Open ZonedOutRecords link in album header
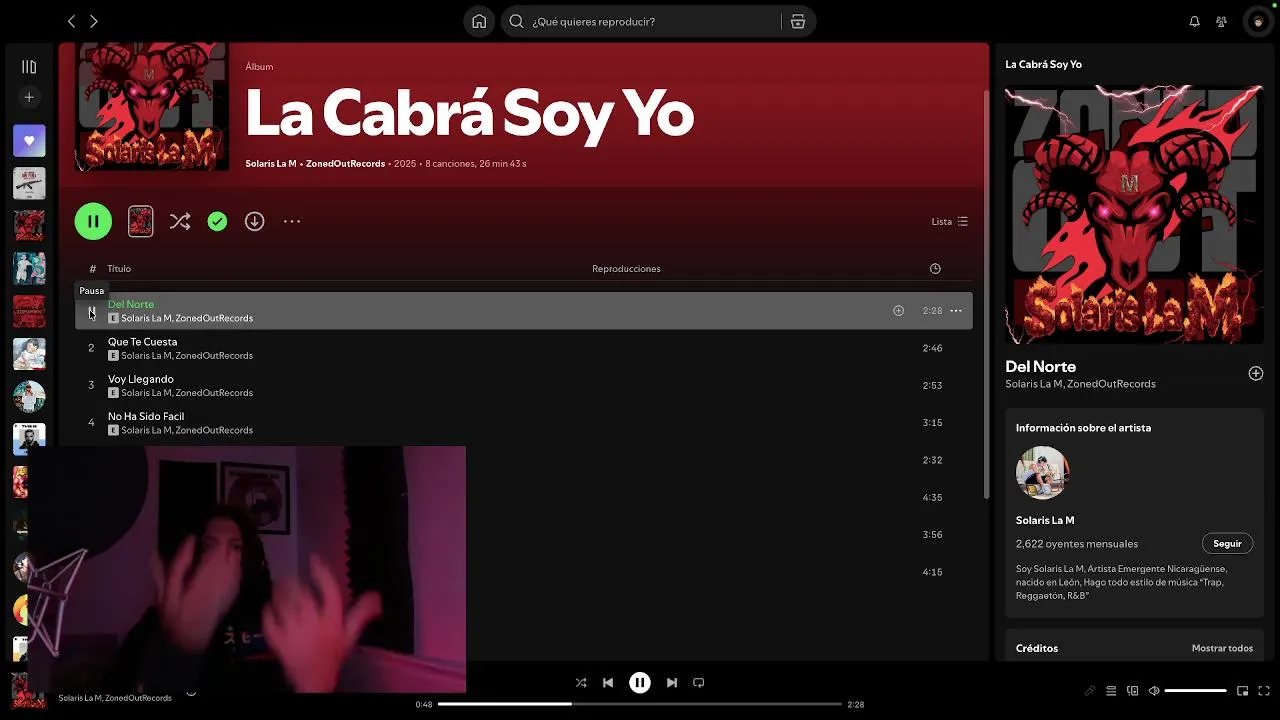The image size is (1280, 720). pos(345,164)
